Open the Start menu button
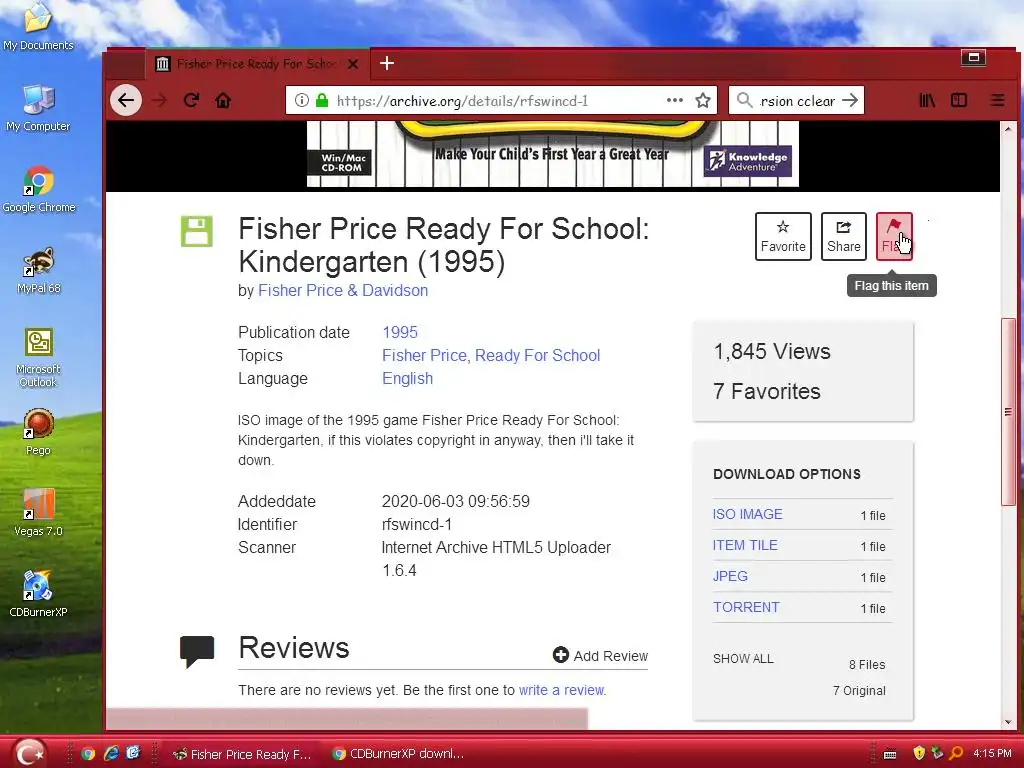The height and width of the screenshot is (768, 1024). pos(30,752)
